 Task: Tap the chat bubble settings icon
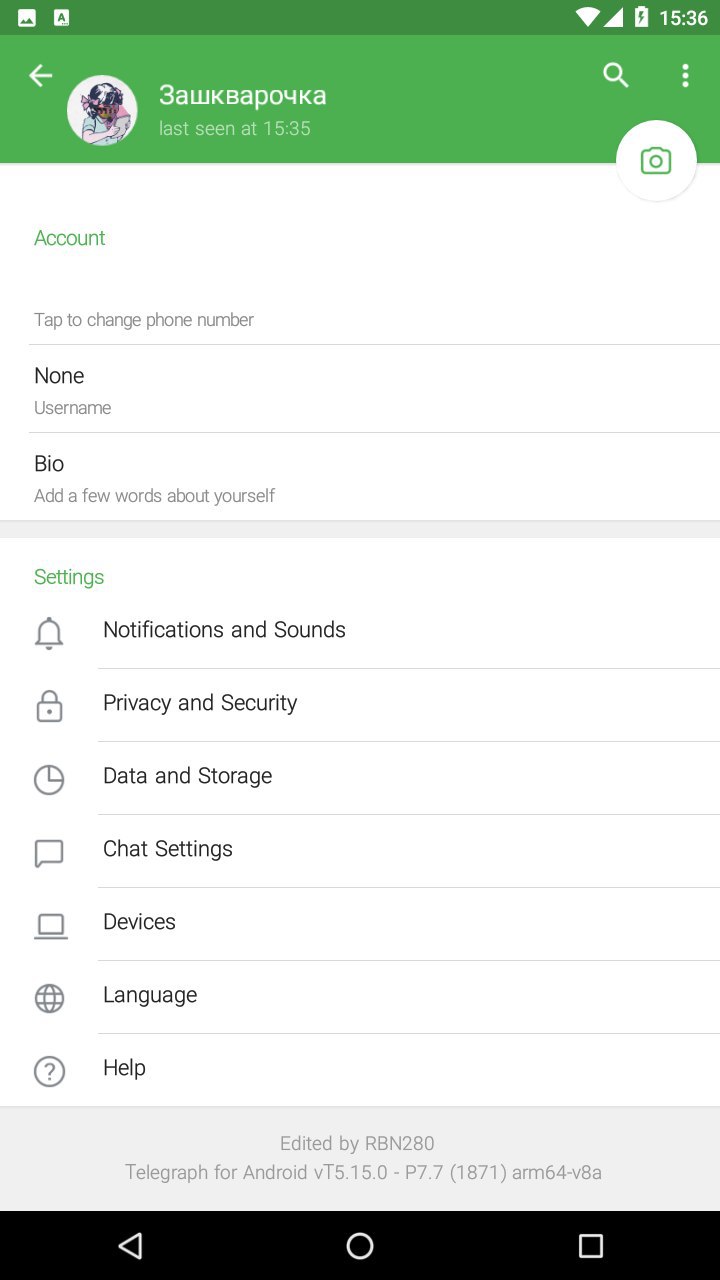tap(49, 852)
